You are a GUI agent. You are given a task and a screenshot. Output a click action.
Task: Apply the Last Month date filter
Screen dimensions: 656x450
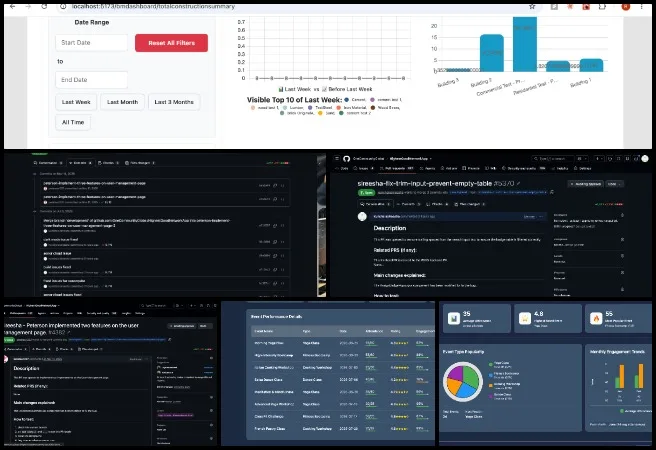(122, 102)
